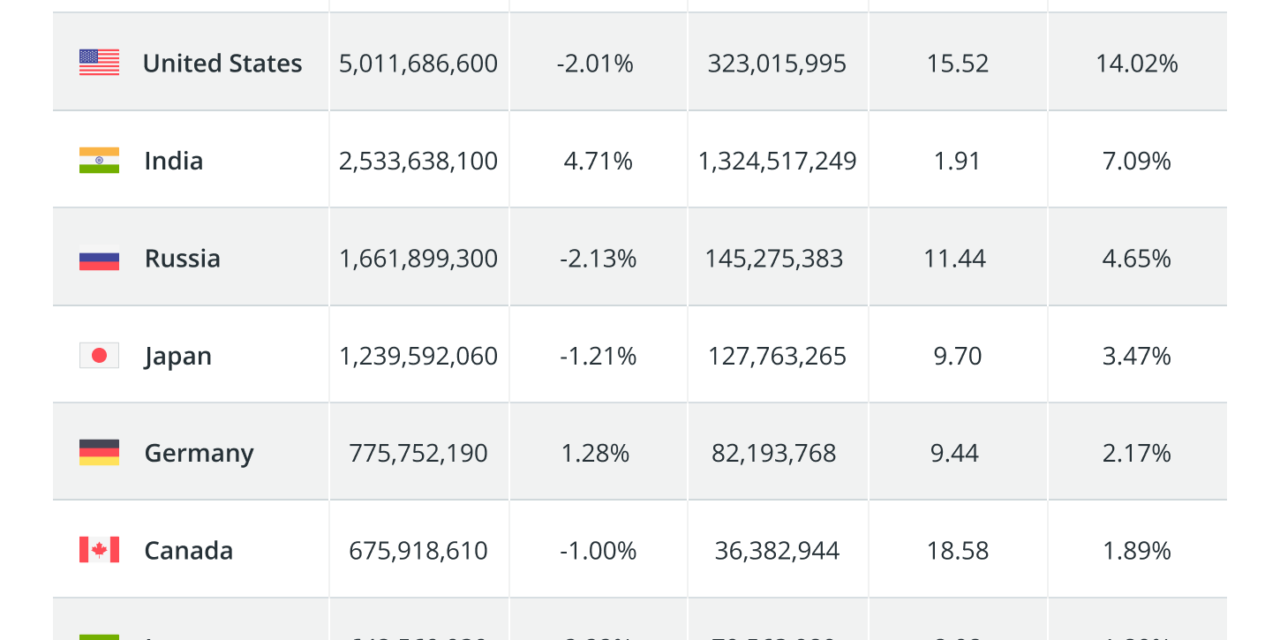Click the Japan flag icon
The height and width of the screenshot is (640, 1280).
click(99, 356)
